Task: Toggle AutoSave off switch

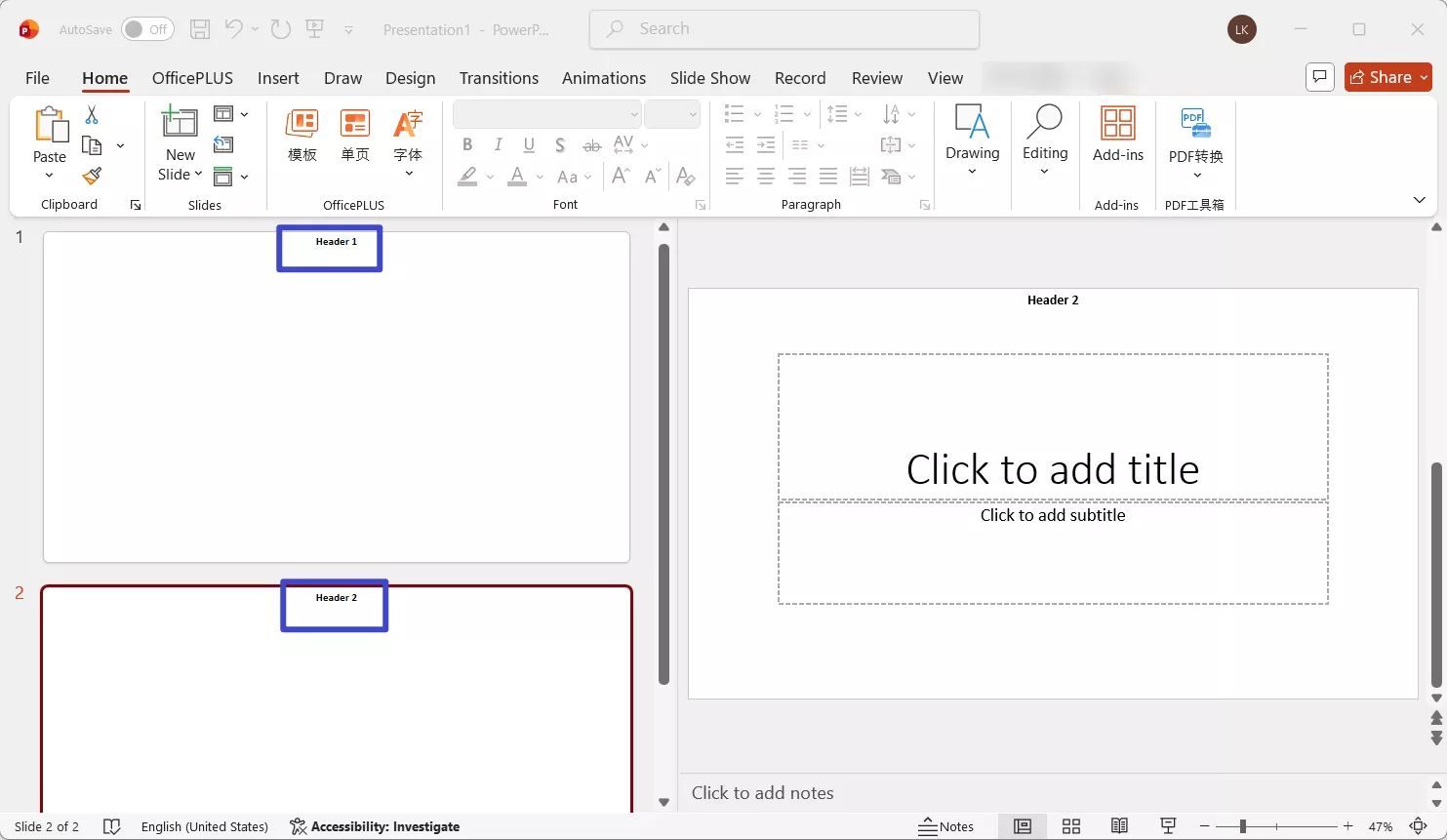Action: (146, 29)
